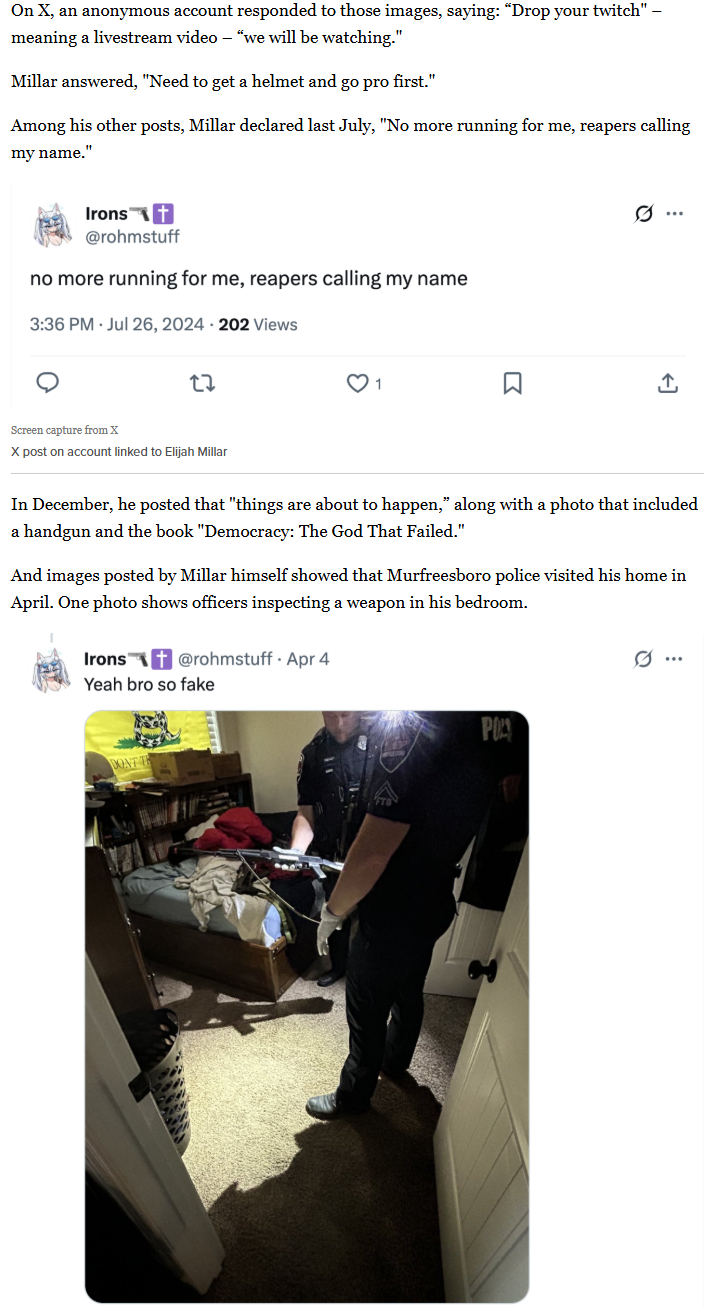Click the avatar on Apr 4 tweet
The image size is (710, 1308).
(53, 670)
